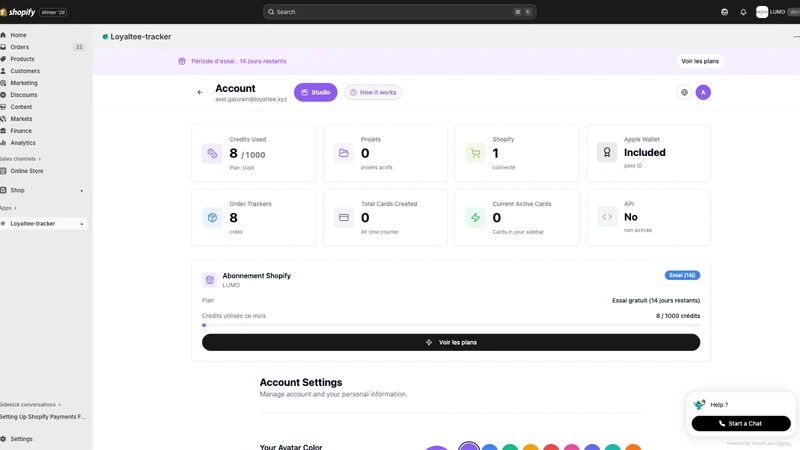Go to Home in the sidebar
800x450 pixels.
pos(18,35)
